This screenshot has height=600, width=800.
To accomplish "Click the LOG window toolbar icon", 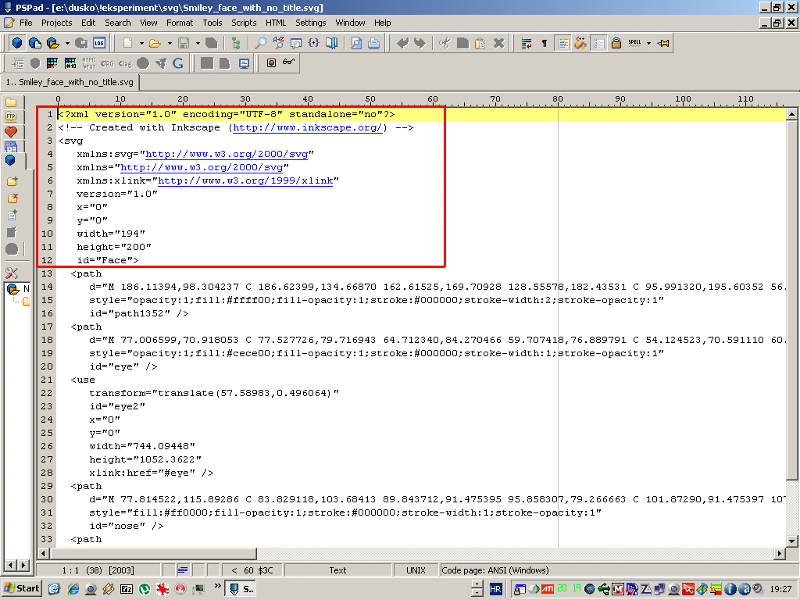I will coord(99,43).
